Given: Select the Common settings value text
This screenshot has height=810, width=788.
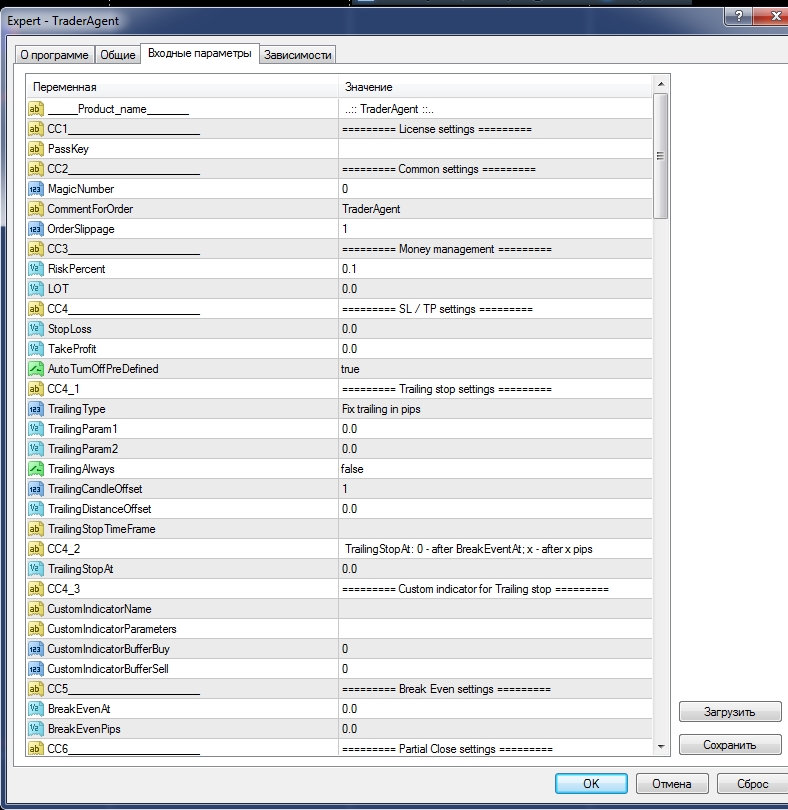Looking at the screenshot, I should [439, 169].
